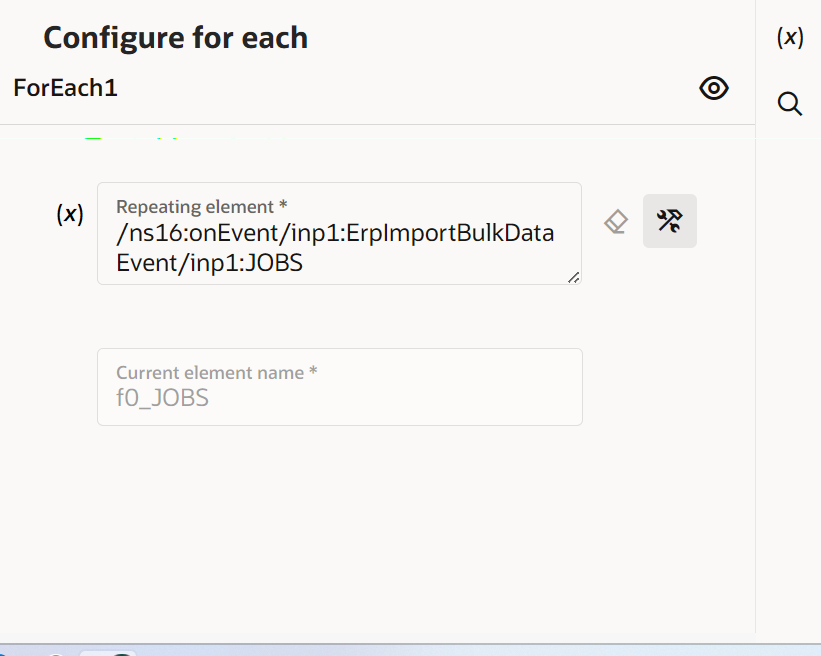Click the 'Repeating element *' label
Viewport: 821px width, 656px height.
(x=202, y=206)
